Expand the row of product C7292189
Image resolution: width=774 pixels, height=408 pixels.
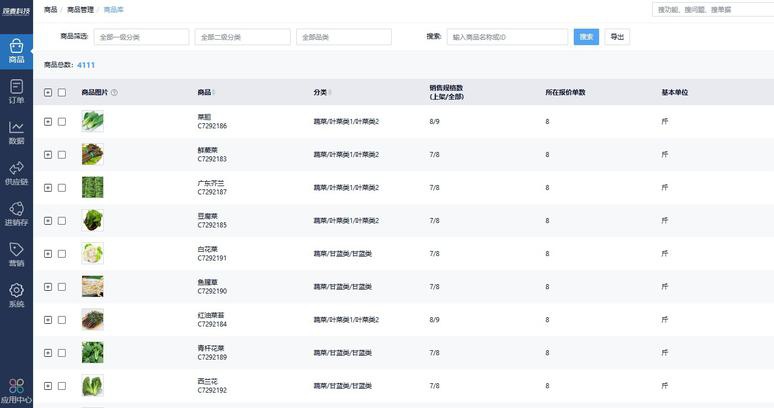48,353
